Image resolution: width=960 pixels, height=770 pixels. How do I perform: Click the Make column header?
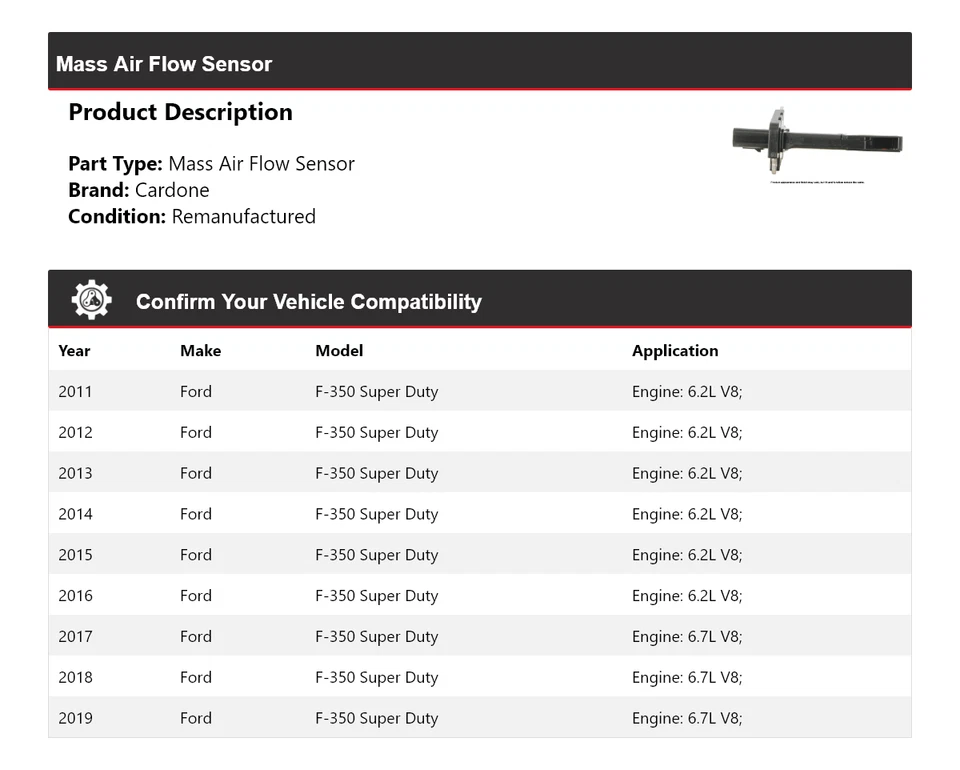[200, 351]
